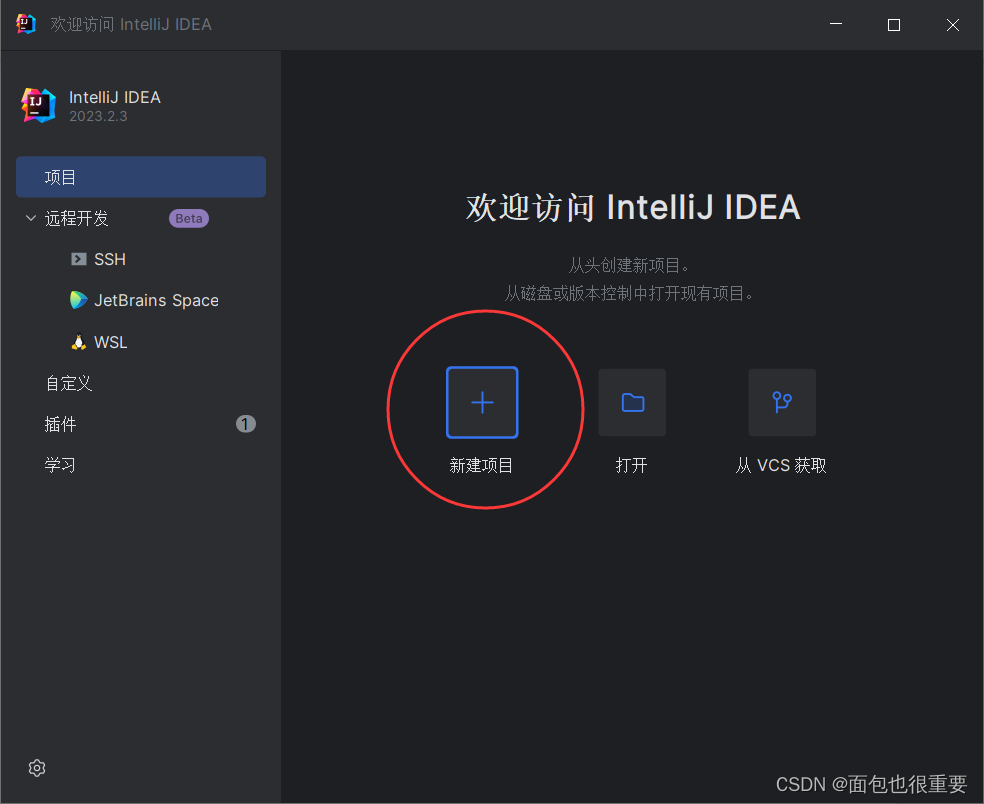Click the 打开 label
The height and width of the screenshot is (804, 984).
631,465
